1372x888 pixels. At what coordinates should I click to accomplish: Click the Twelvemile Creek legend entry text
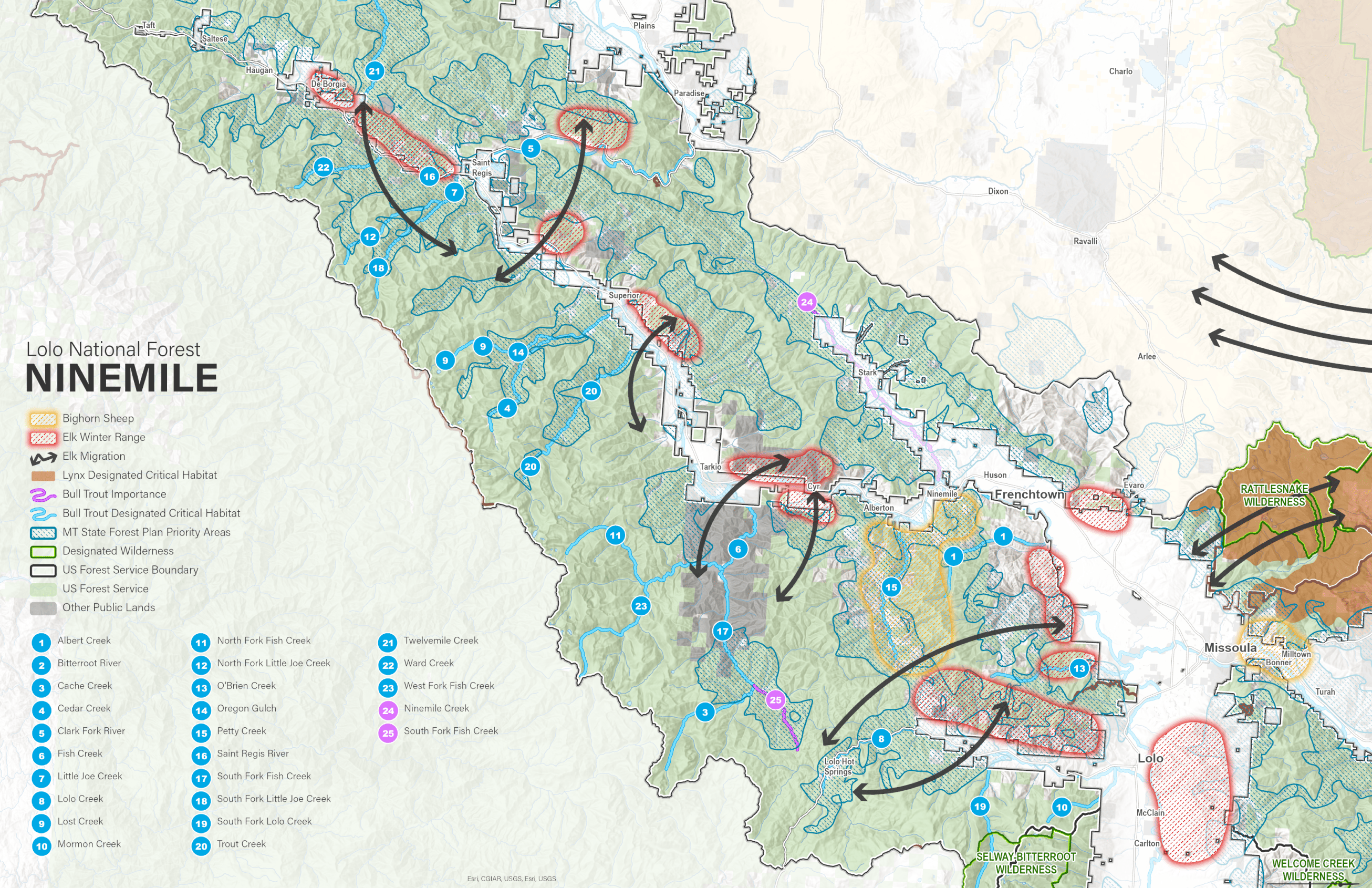(441, 641)
